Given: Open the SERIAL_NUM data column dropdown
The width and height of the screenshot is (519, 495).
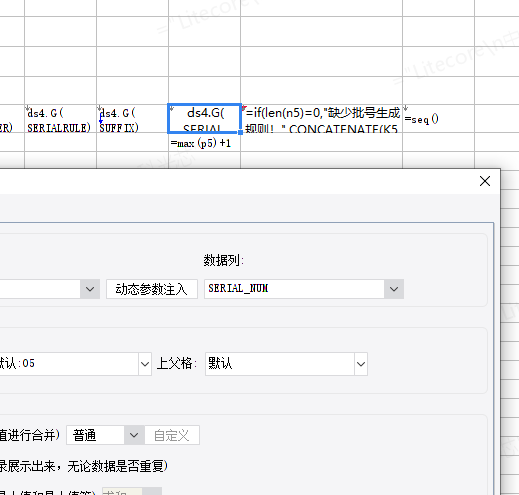Looking at the screenshot, I should click(394, 289).
